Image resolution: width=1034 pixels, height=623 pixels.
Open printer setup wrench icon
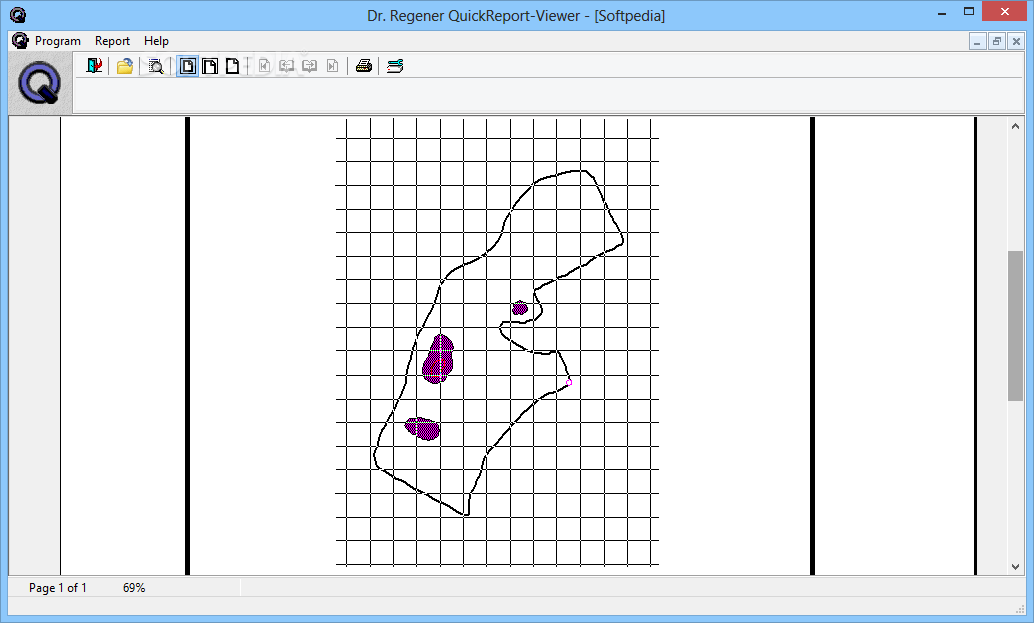point(395,66)
